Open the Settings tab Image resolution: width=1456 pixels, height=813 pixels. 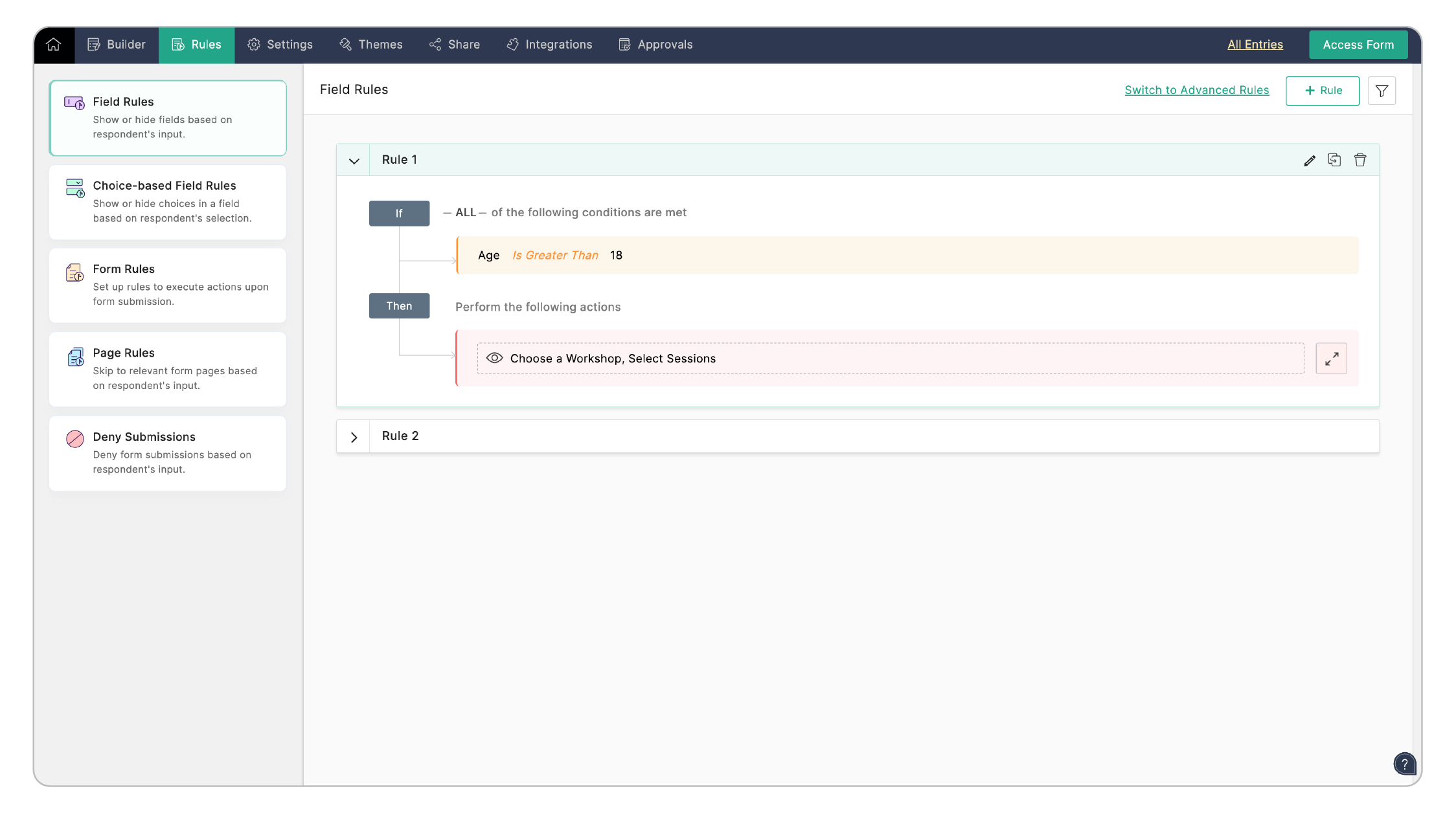(280, 45)
